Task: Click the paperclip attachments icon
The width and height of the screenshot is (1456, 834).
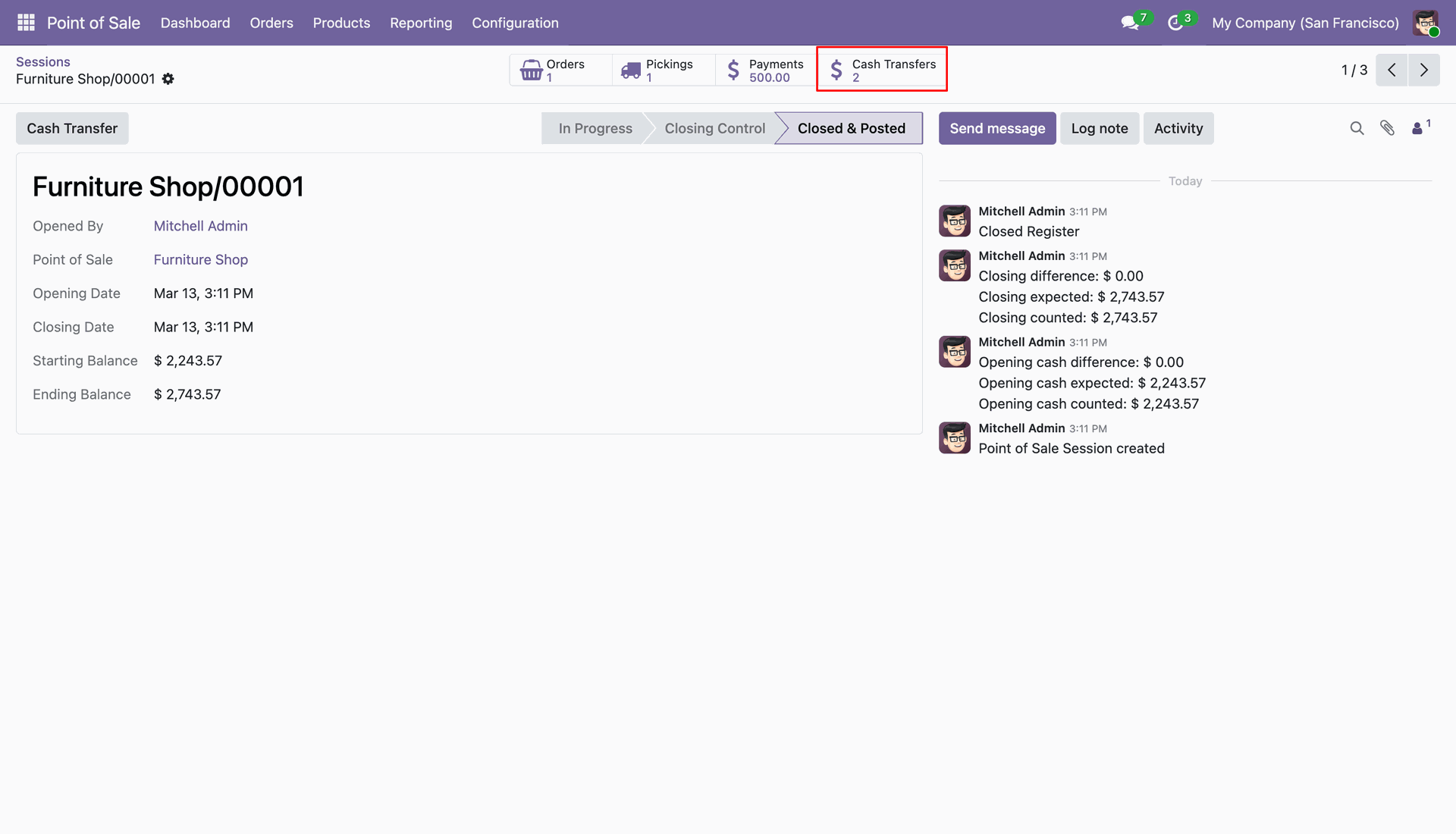Action: tap(1387, 128)
